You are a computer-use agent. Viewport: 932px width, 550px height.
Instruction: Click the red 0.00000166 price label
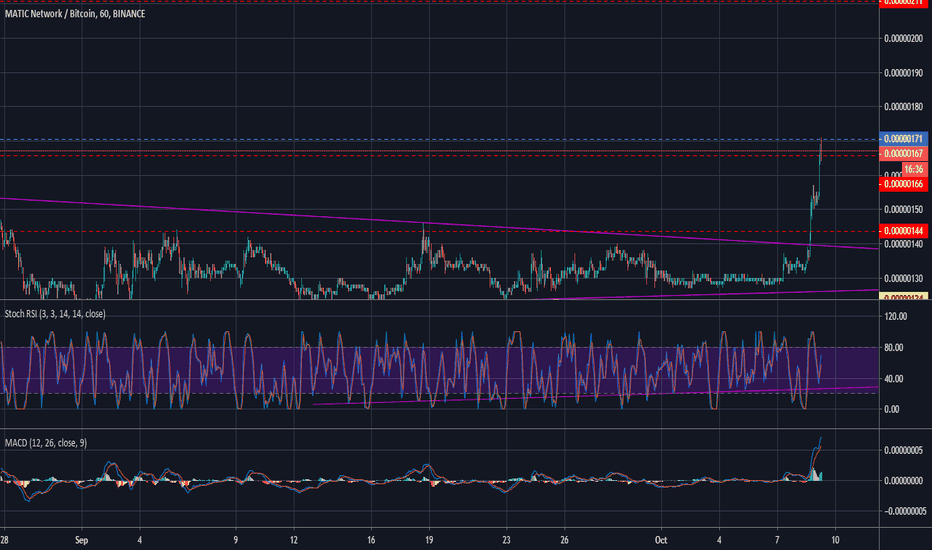coord(903,184)
